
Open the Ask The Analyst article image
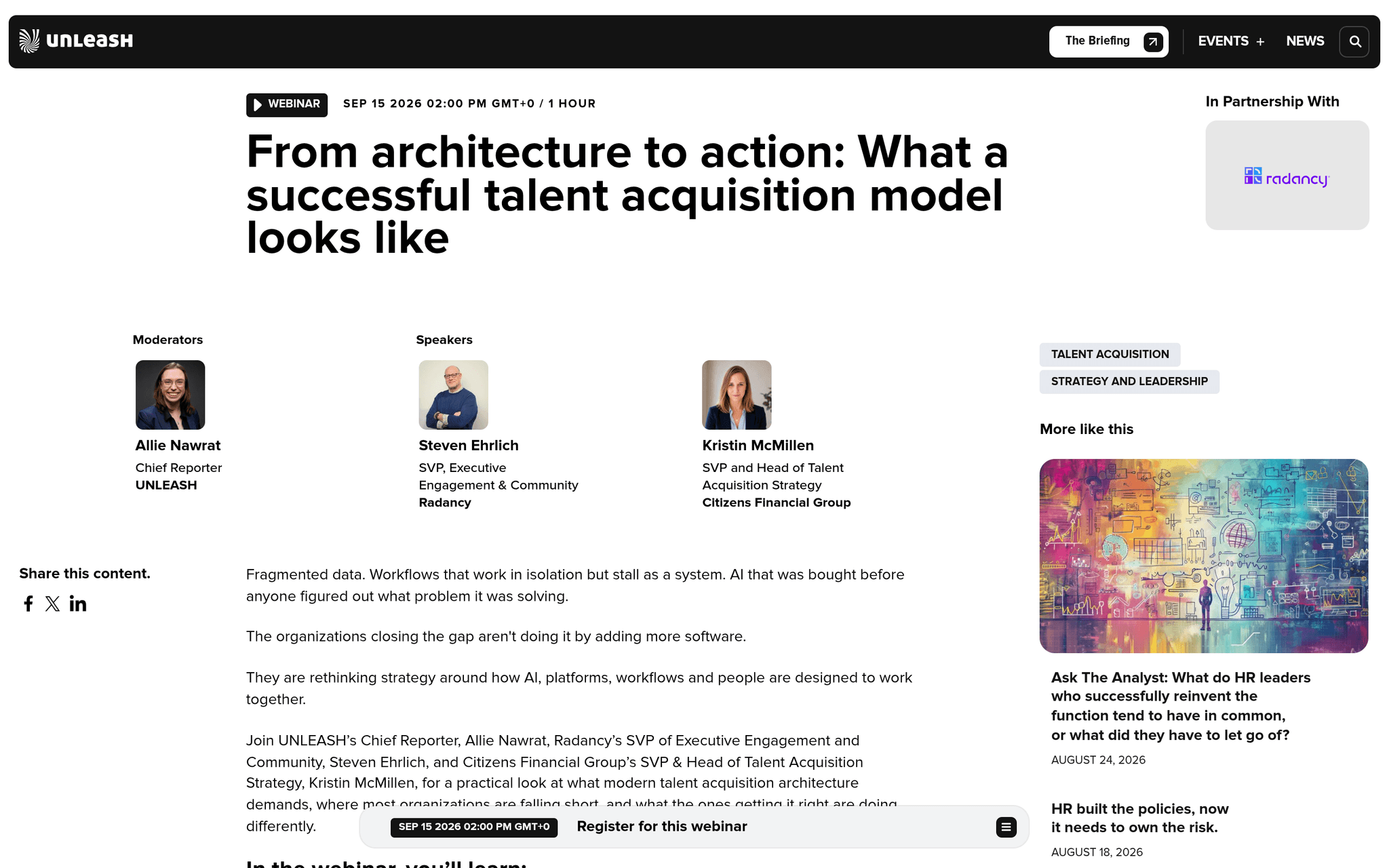tap(1204, 556)
